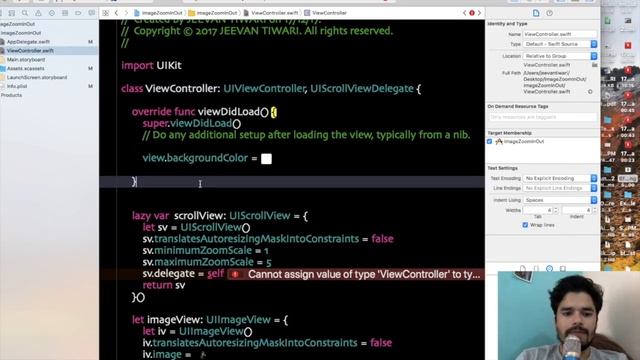This screenshot has height=360, width=640.
Task: Go forward in editor history
Action: 126,13
